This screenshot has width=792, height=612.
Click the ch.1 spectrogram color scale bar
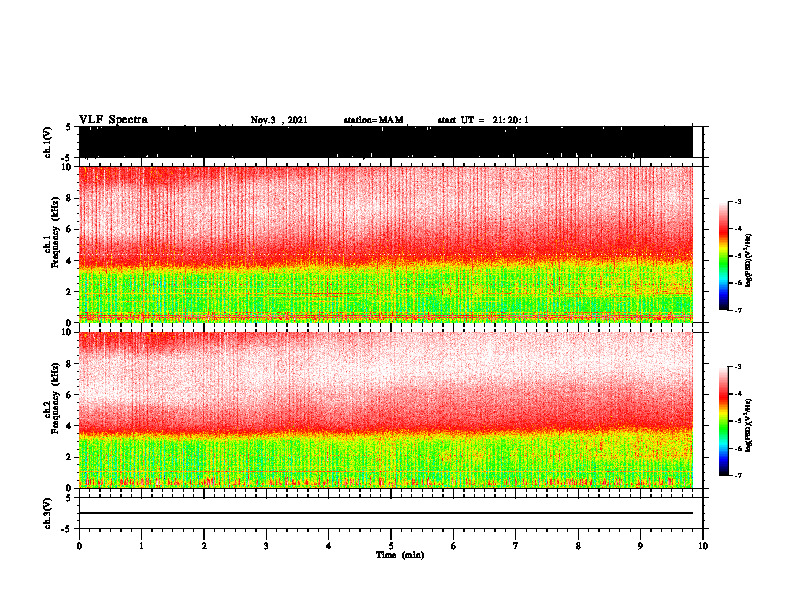[723, 256]
